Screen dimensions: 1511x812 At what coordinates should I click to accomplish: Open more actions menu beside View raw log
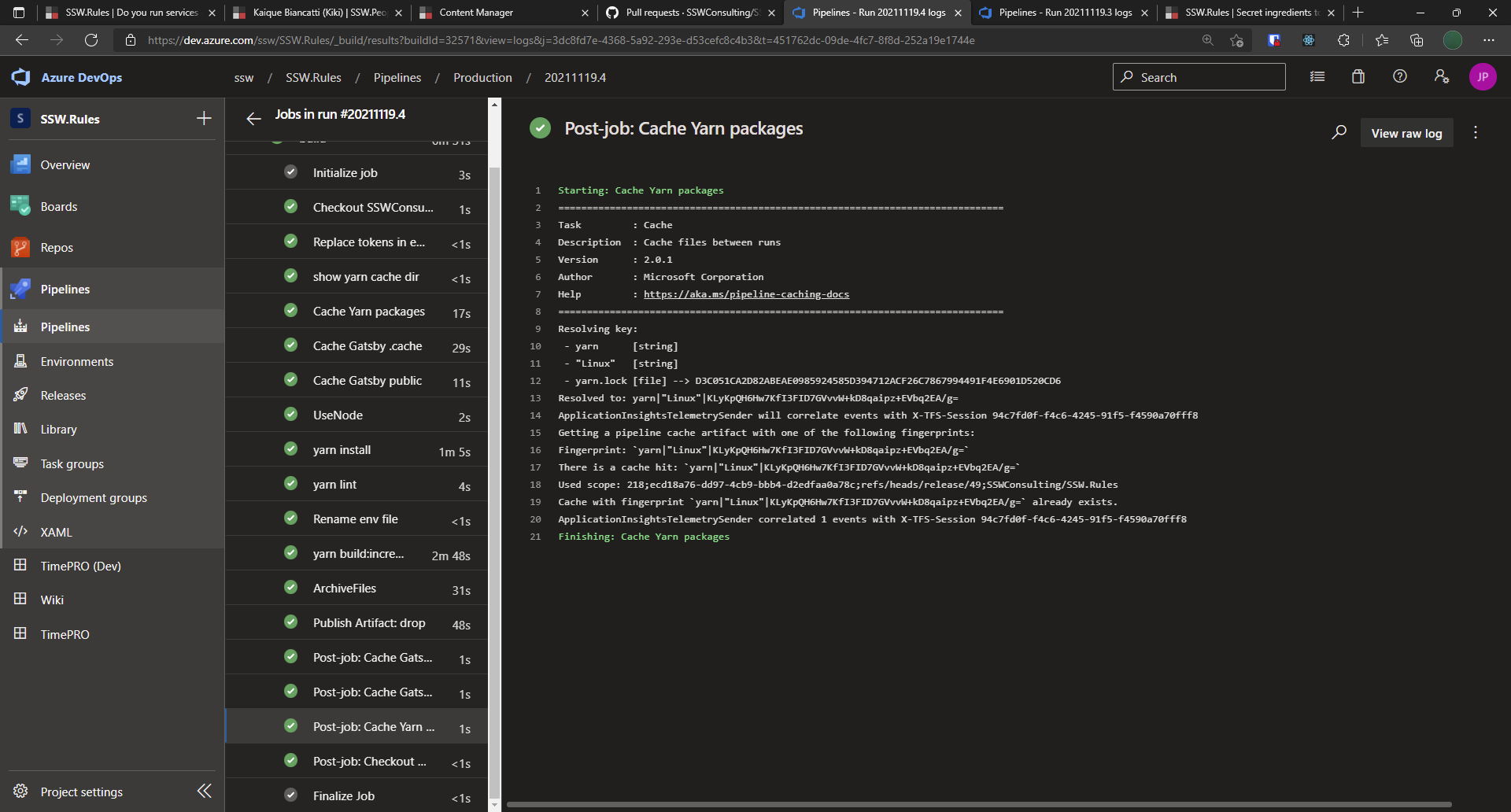(1476, 132)
